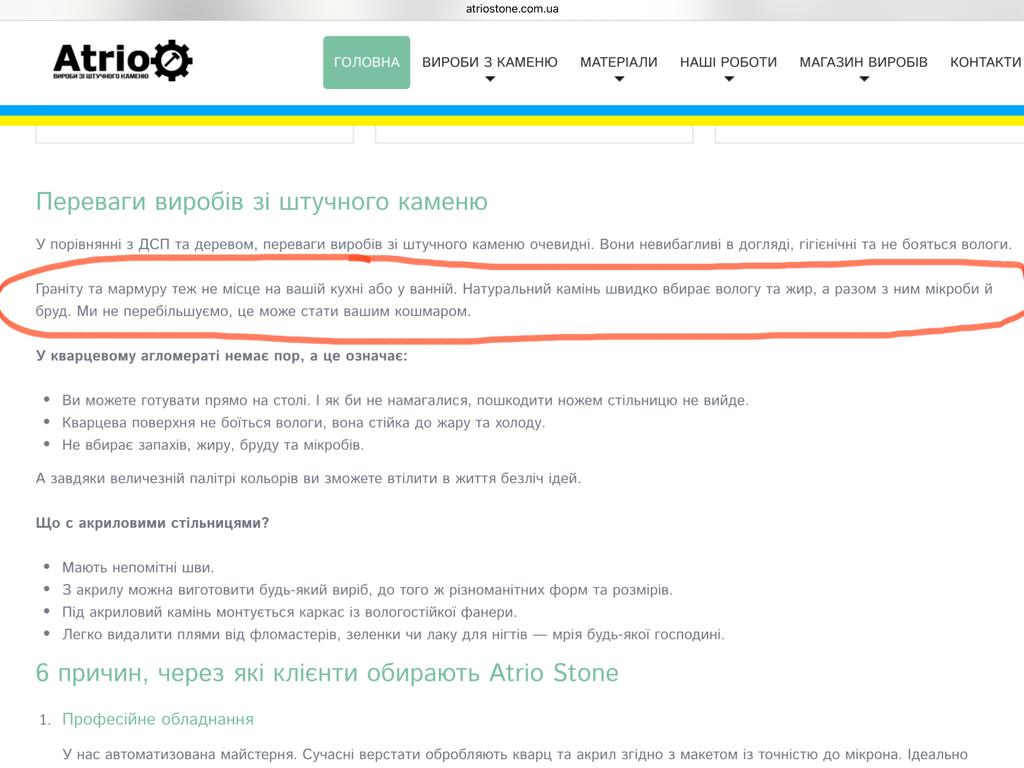Click the bullet Кварцева поверхня не боїться вологи
This screenshot has height=768, width=1024.
pyautogui.click(x=303, y=423)
